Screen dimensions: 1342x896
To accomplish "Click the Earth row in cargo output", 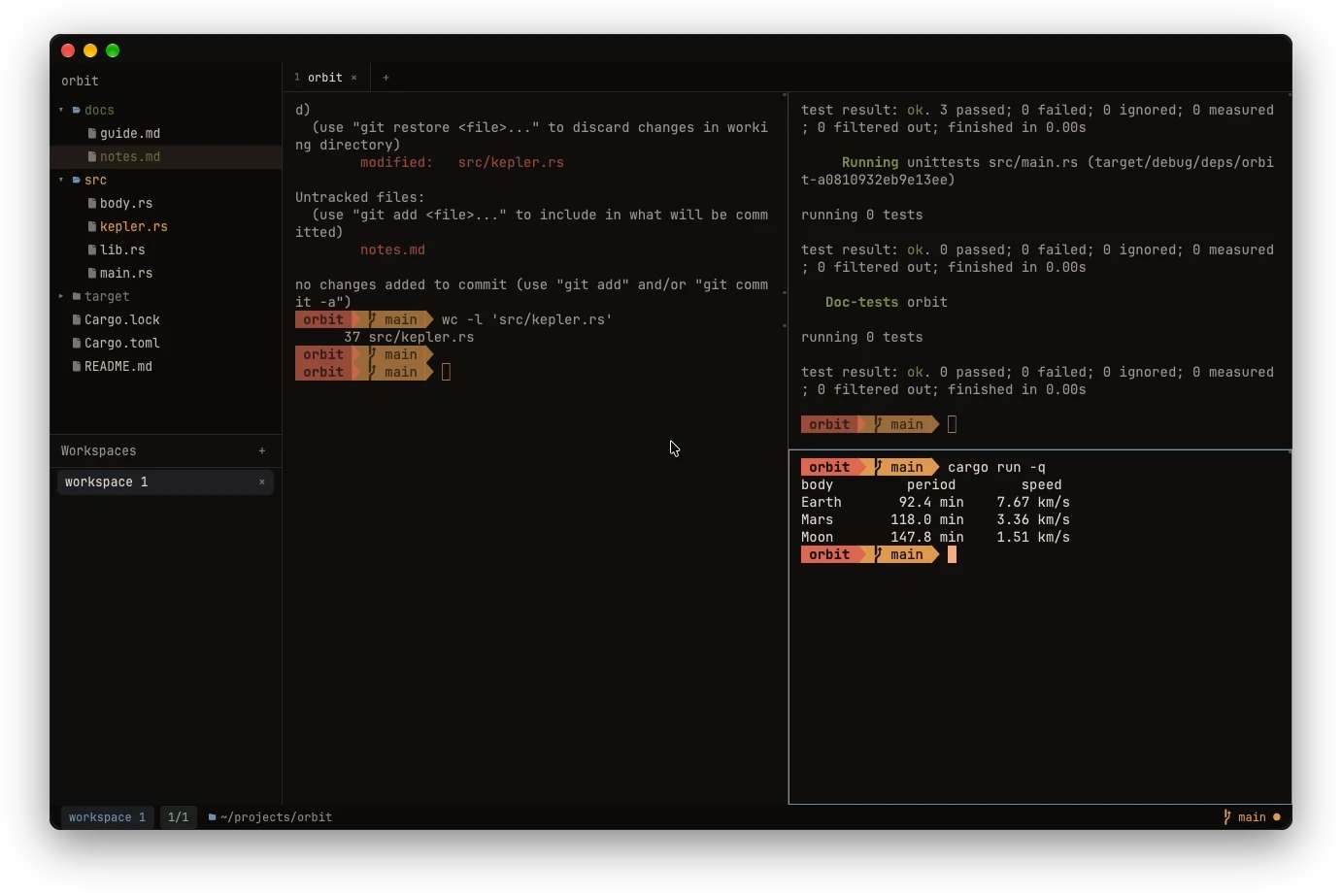I will pyautogui.click(x=935, y=502).
